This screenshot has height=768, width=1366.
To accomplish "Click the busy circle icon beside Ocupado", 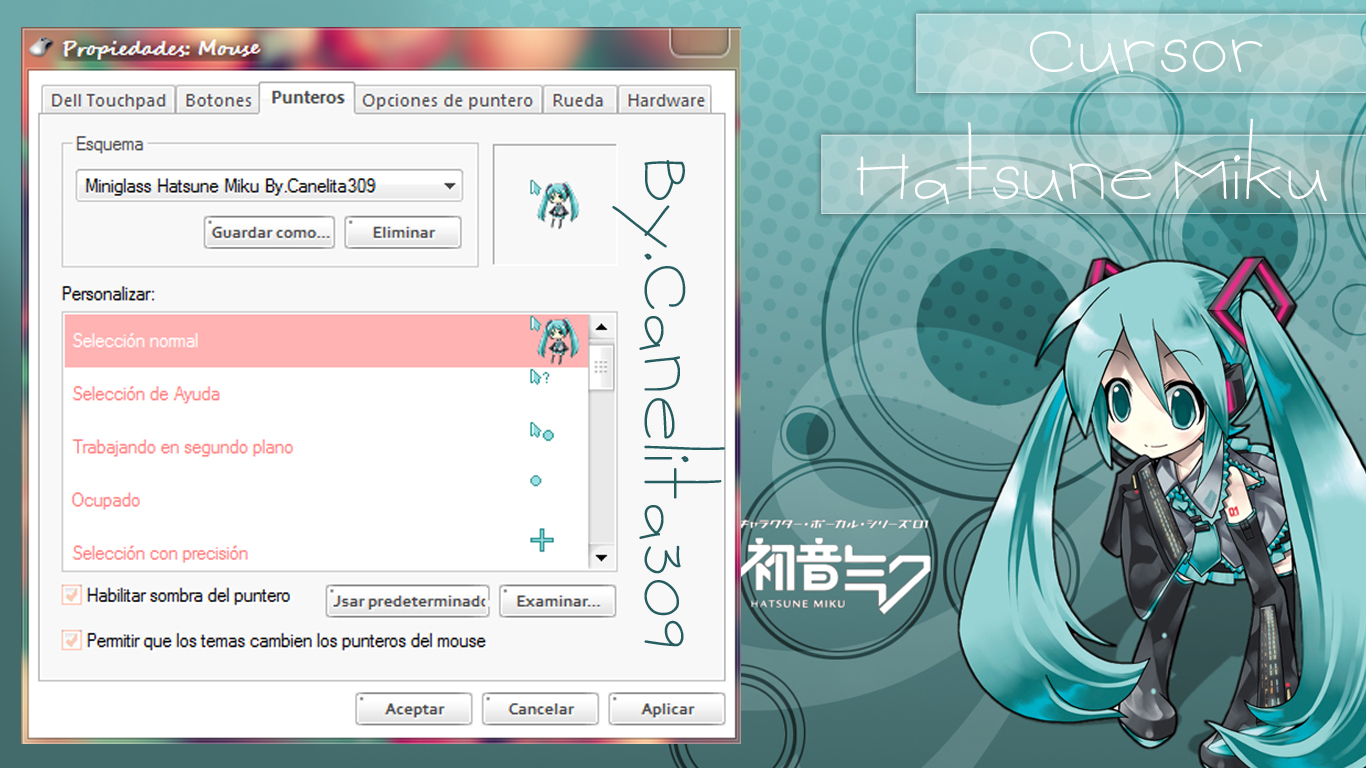I will [x=536, y=481].
